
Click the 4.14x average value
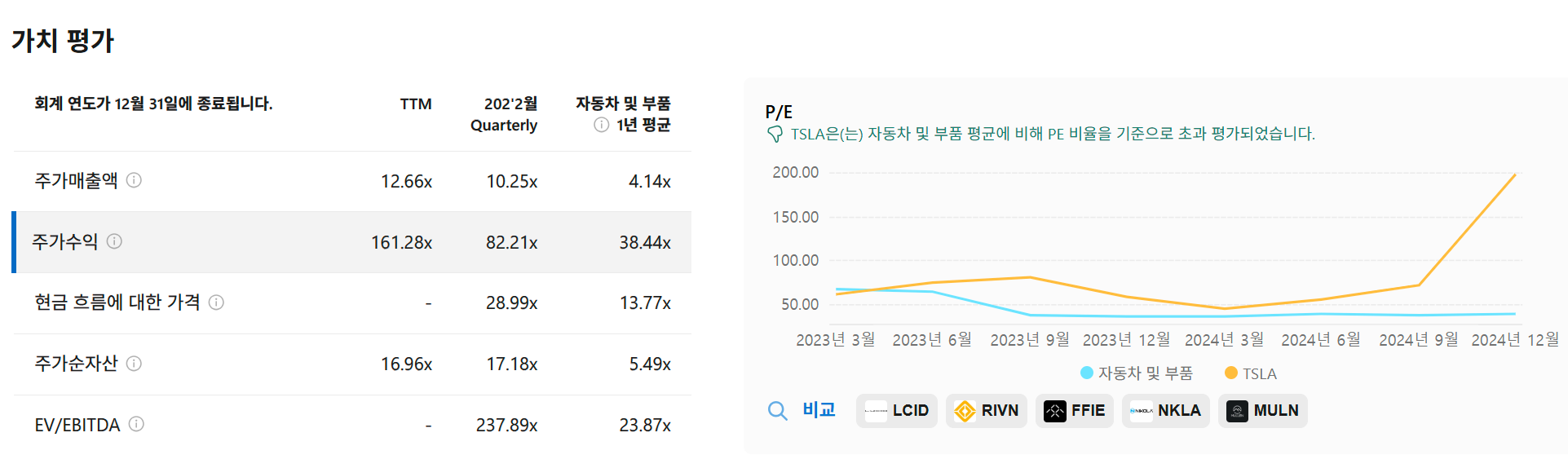(x=650, y=182)
